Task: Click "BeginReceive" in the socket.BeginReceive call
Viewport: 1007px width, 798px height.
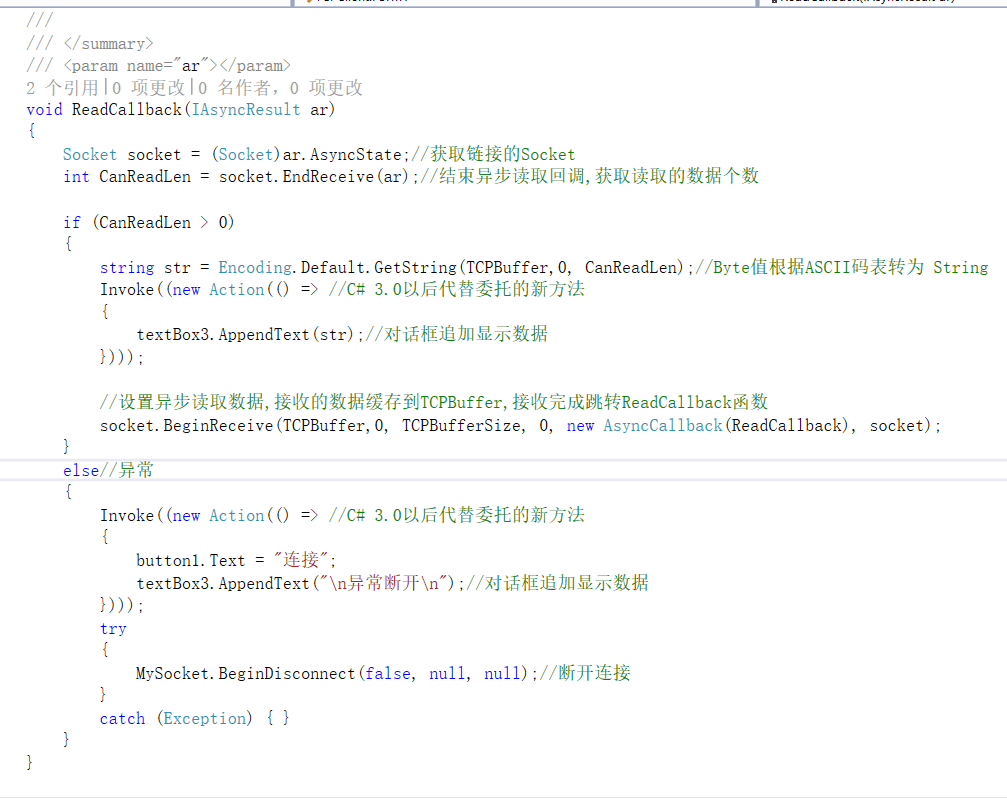Action: pyautogui.click(x=218, y=426)
